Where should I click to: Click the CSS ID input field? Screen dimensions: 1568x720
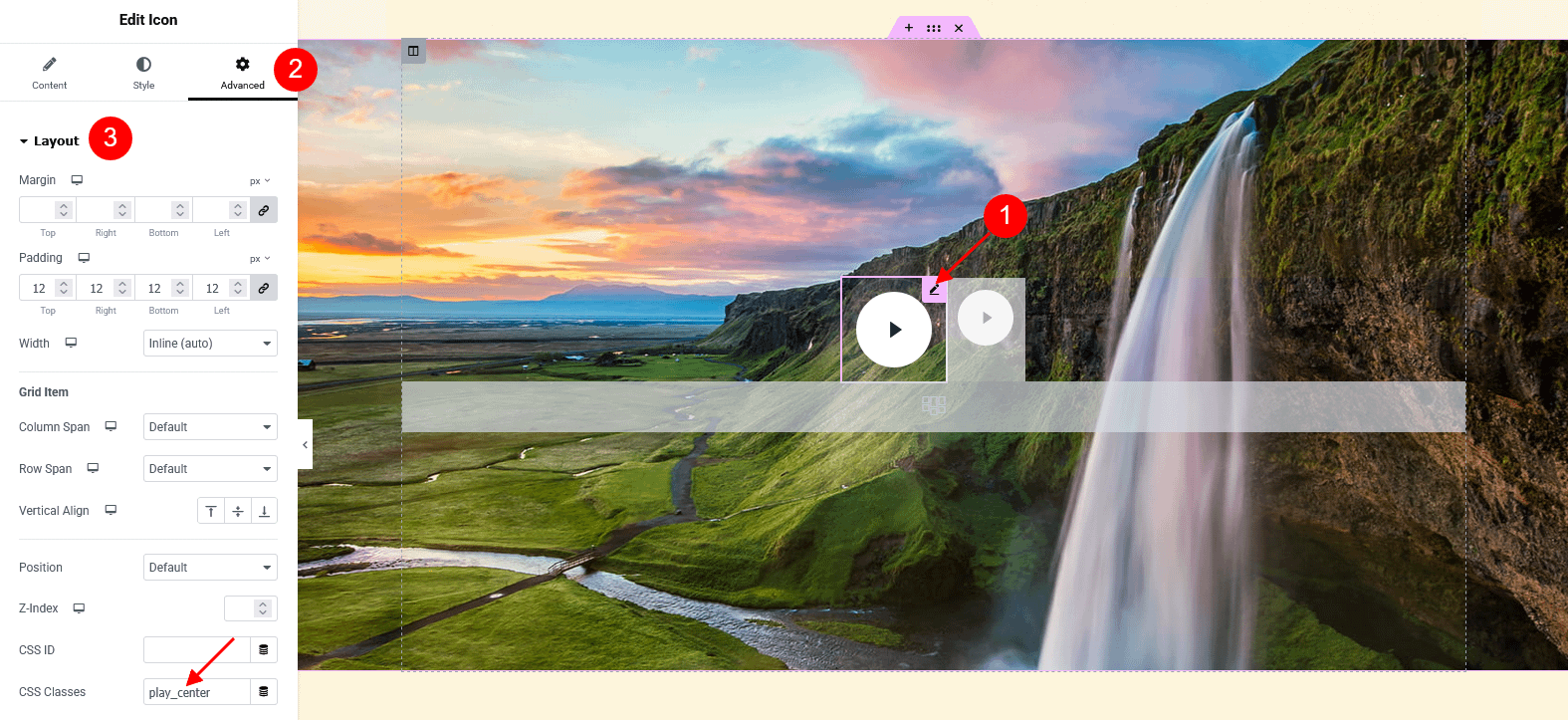point(196,650)
